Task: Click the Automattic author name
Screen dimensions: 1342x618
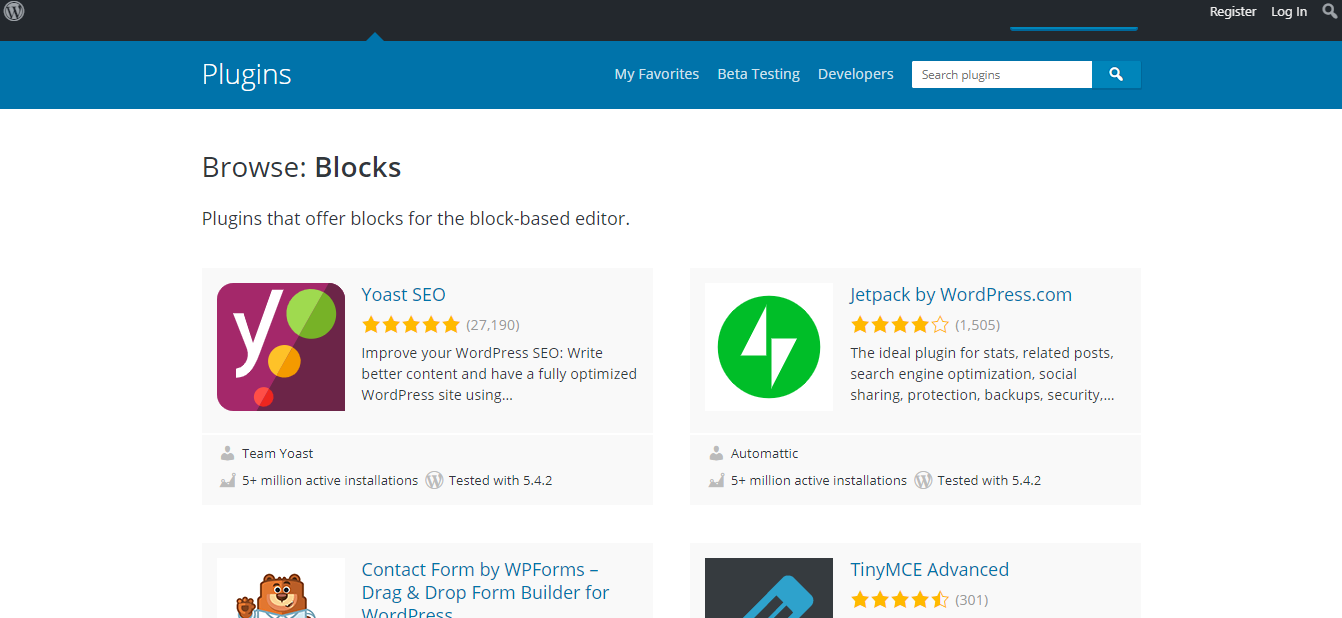Action: pyautogui.click(x=765, y=453)
